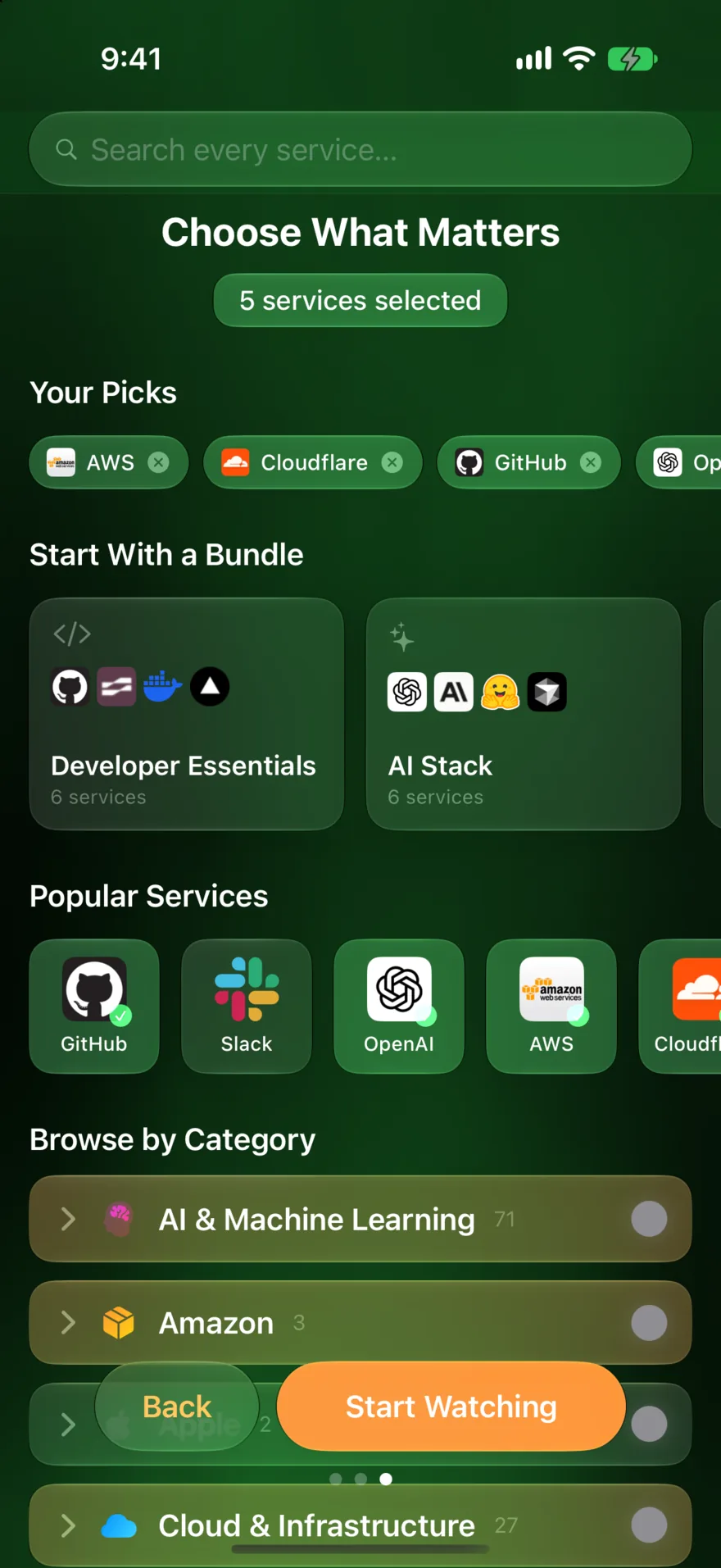Tap the OpenAI icon in AI Stack bundle
This screenshot has width=721, height=1568.
point(407,692)
